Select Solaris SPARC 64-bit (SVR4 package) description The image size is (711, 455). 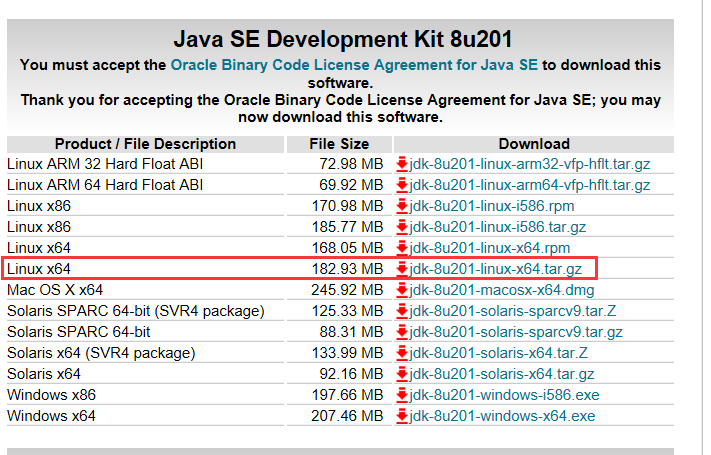(136, 311)
